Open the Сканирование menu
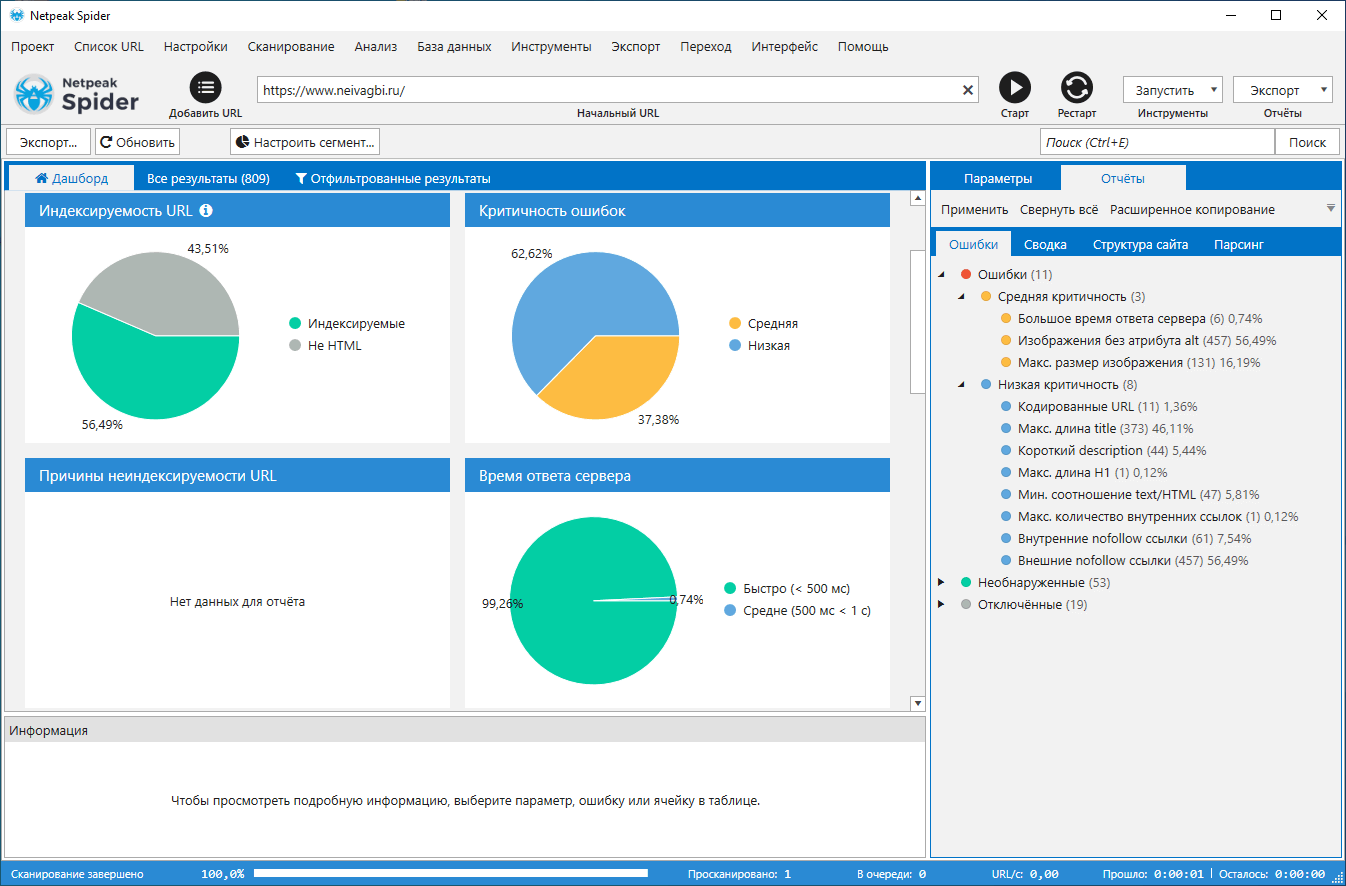1346x886 pixels. pos(291,47)
